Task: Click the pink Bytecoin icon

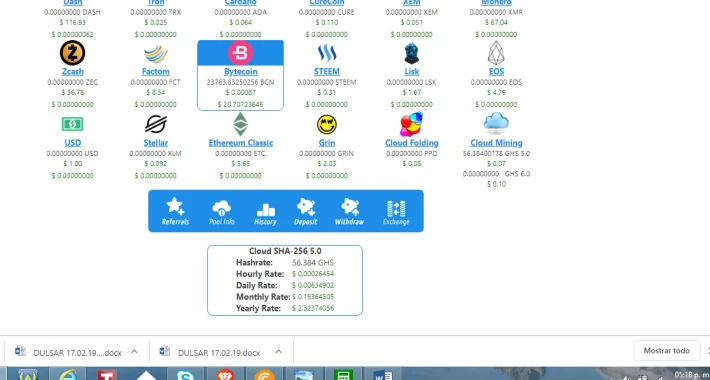Action: pos(240,53)
